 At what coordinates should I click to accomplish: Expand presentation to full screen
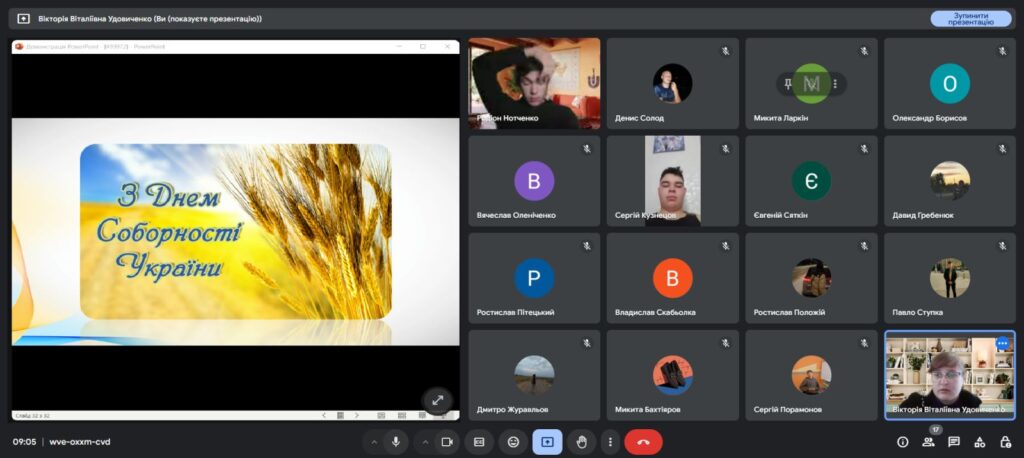pyautogui.click(x=437, y=400)
